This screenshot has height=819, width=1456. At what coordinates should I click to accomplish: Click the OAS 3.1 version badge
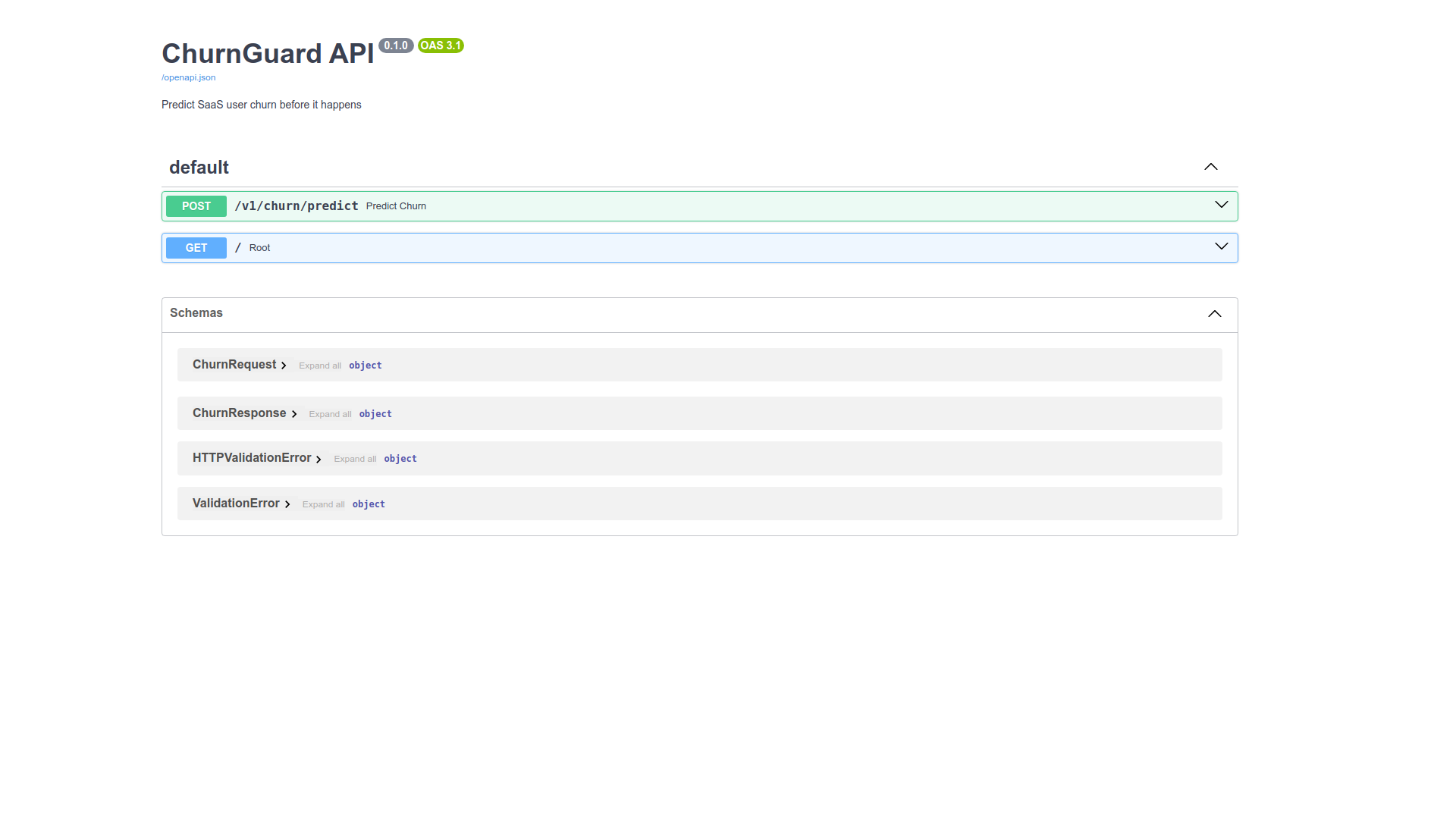click(x=441, y=45)
